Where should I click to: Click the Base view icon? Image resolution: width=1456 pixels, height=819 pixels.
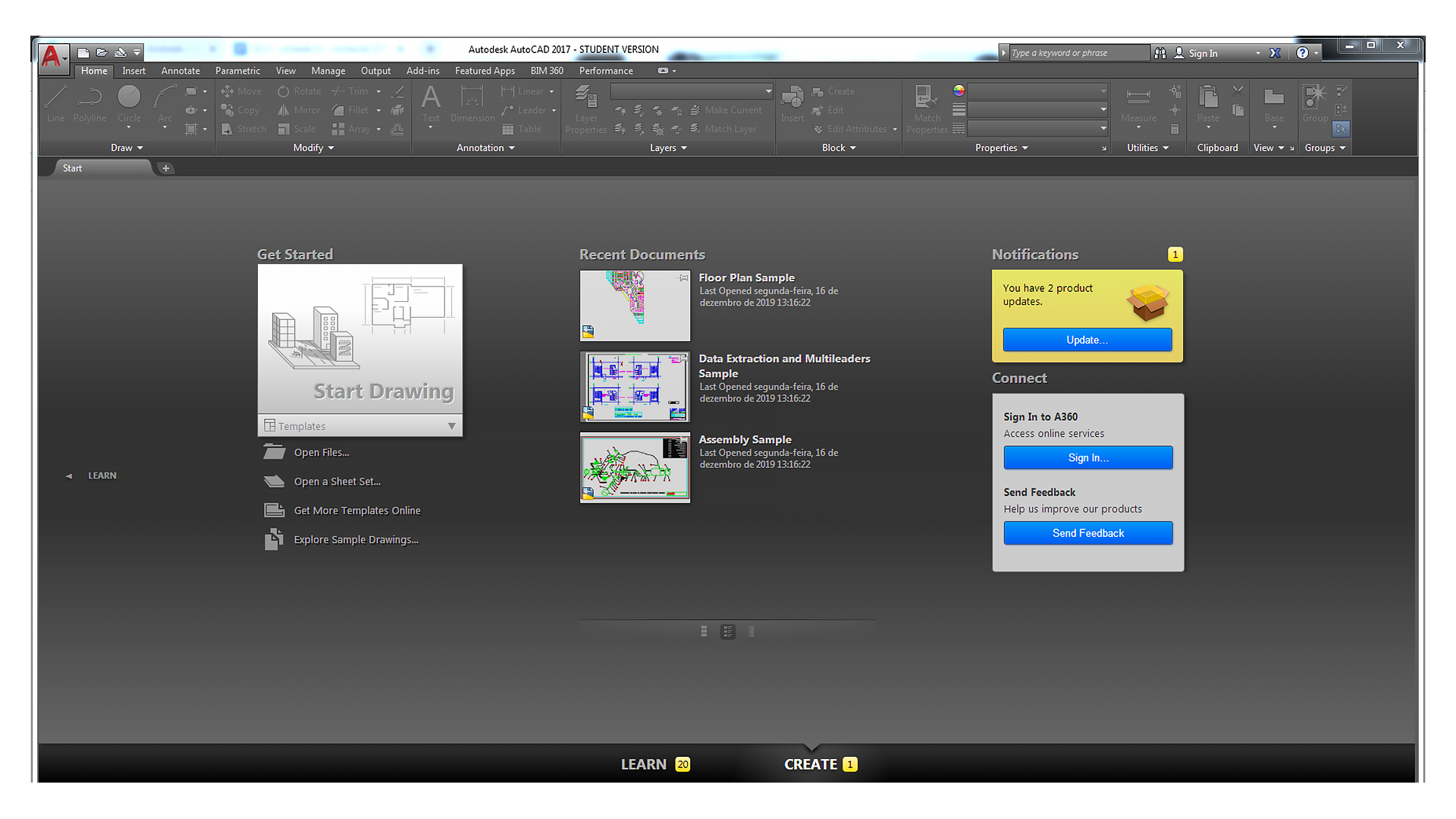click(x=1274, y=104)
